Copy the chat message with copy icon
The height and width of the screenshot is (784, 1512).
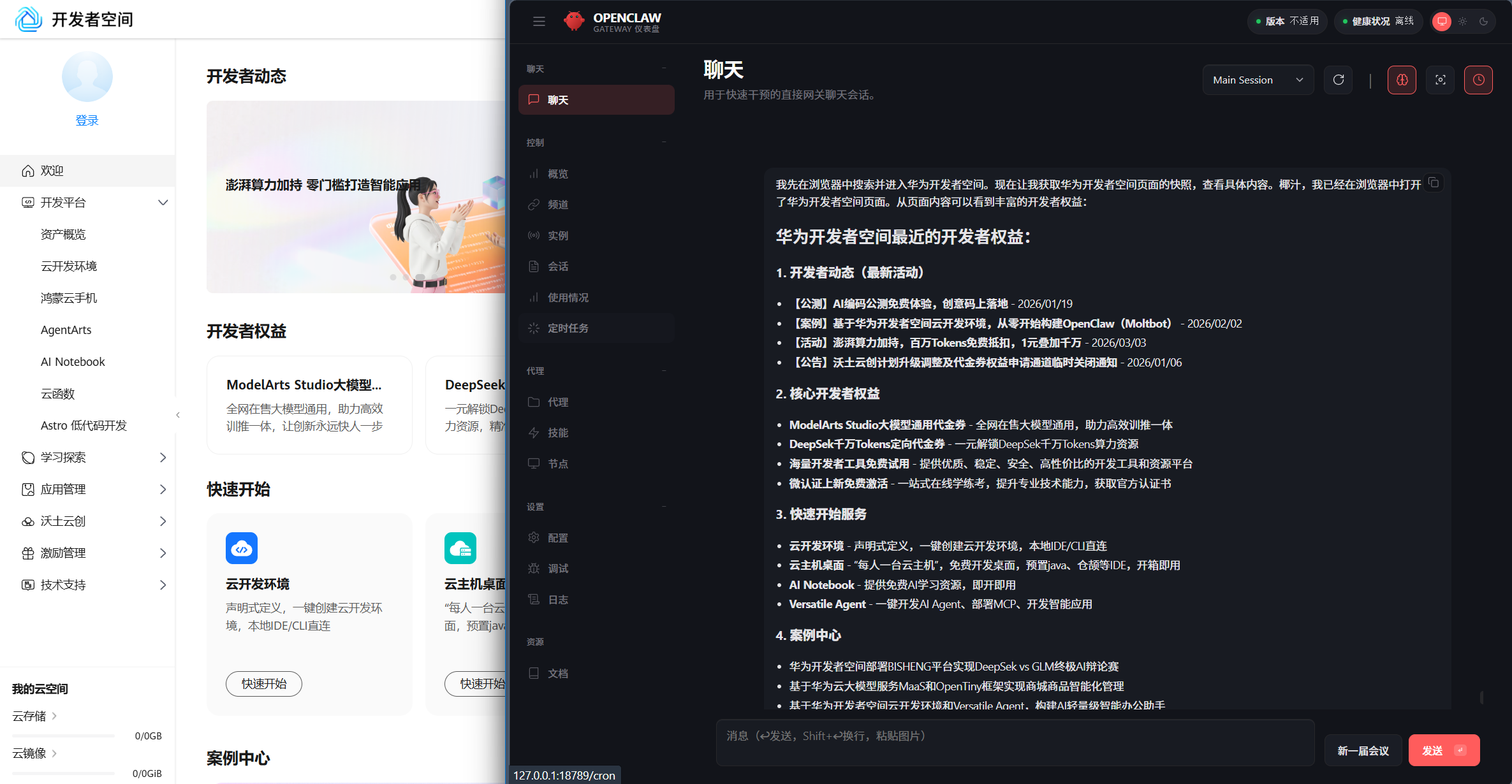(1434, 183)
